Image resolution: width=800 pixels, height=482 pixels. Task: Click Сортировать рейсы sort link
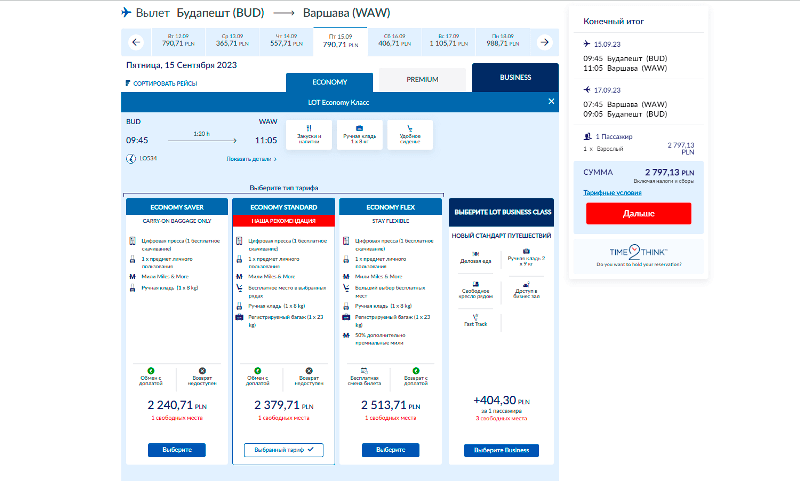coord(161,83)
